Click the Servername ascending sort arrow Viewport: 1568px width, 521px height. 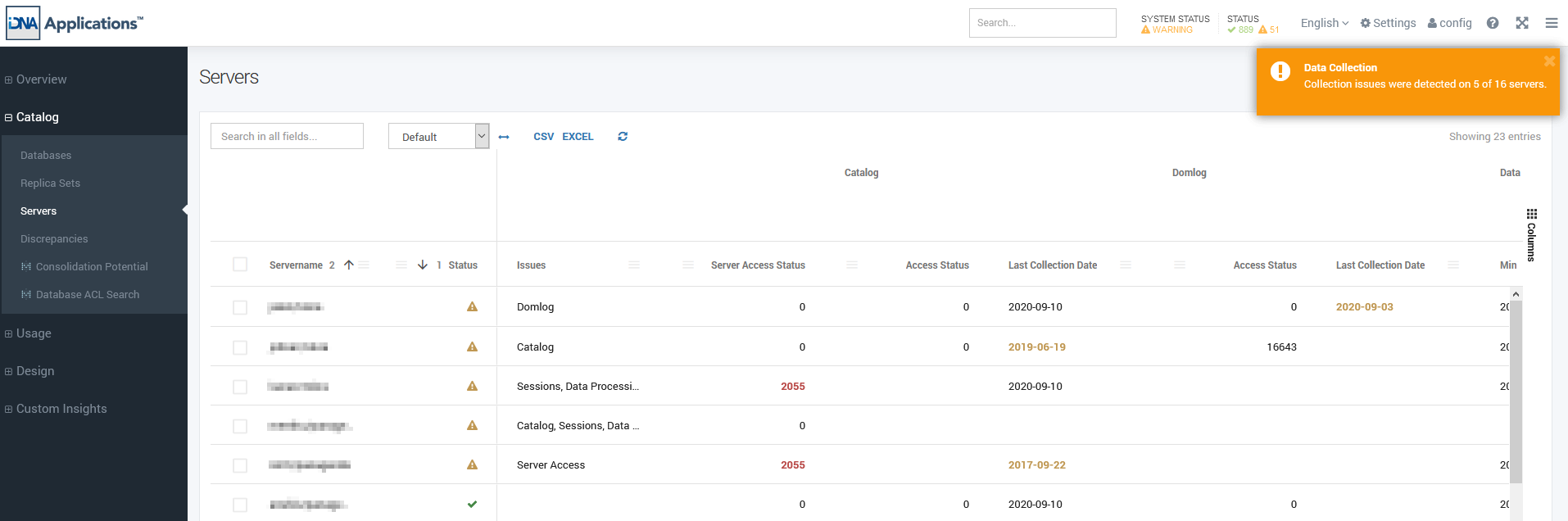[349, 265]
